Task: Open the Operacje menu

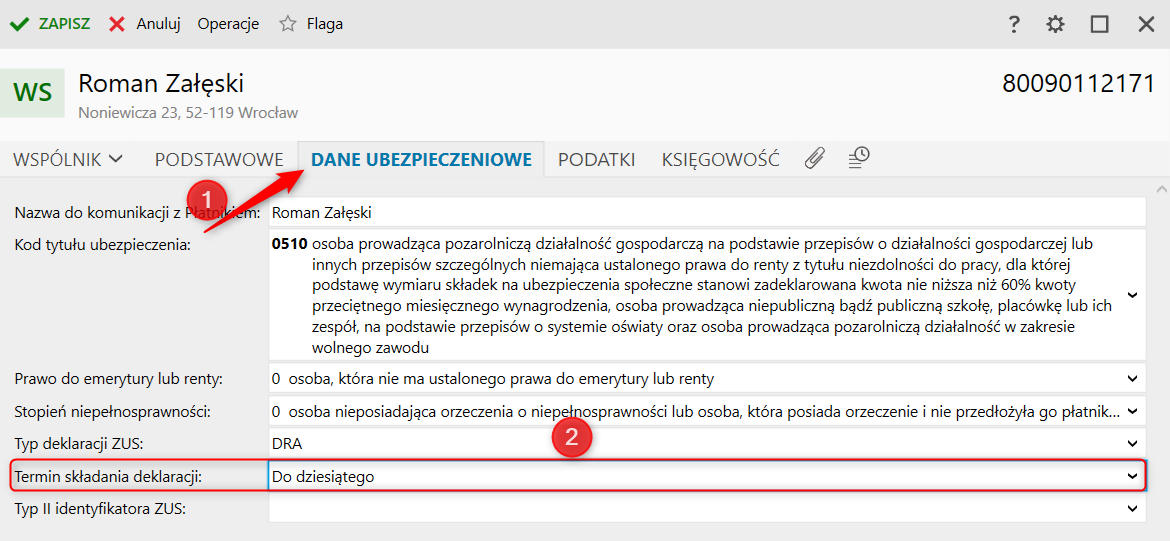Action: (x=228, y=24)
